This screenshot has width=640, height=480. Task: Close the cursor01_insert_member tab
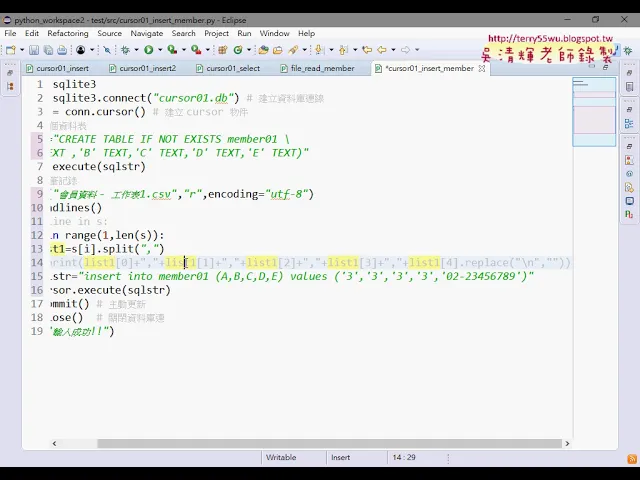482,69
